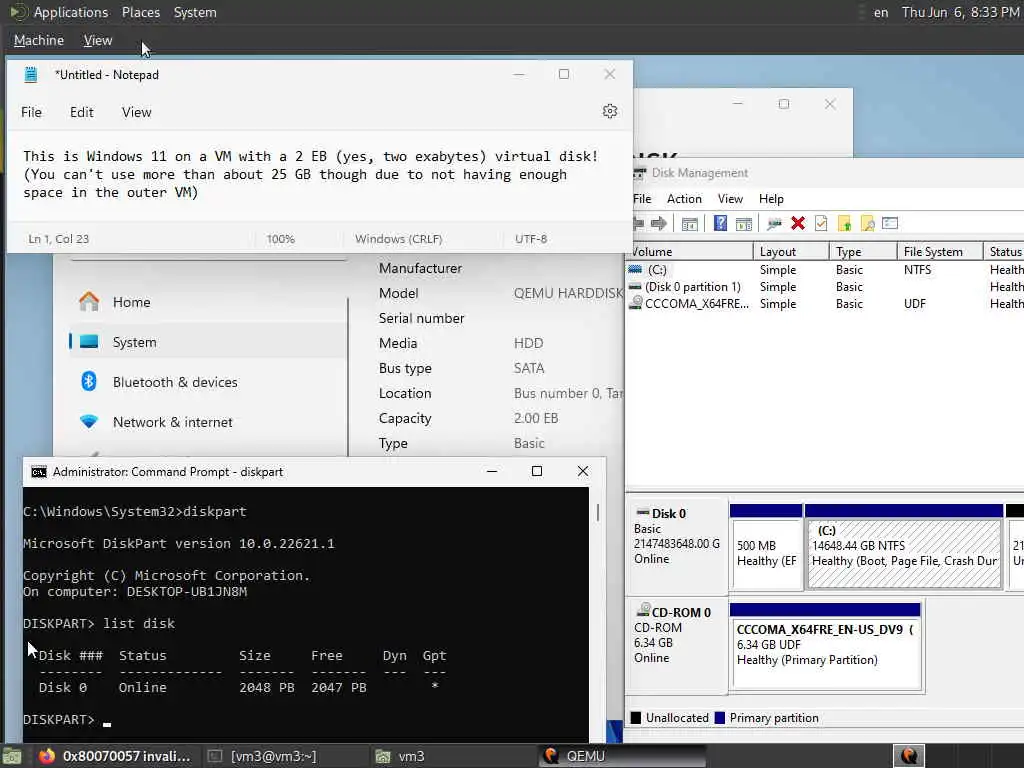The width and height of the screenshot is (1024, 768).
Task: Click the System monitor icon in Settings sidebar
Action: [89, 342]
